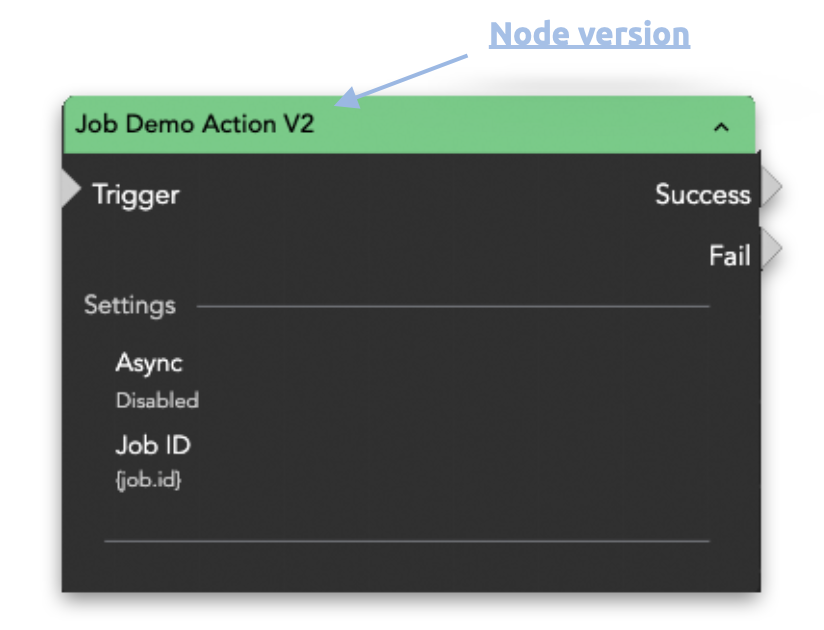824x630 pixels.
Task: Click empty dark area below Job ID
Action: coord(400,510)
